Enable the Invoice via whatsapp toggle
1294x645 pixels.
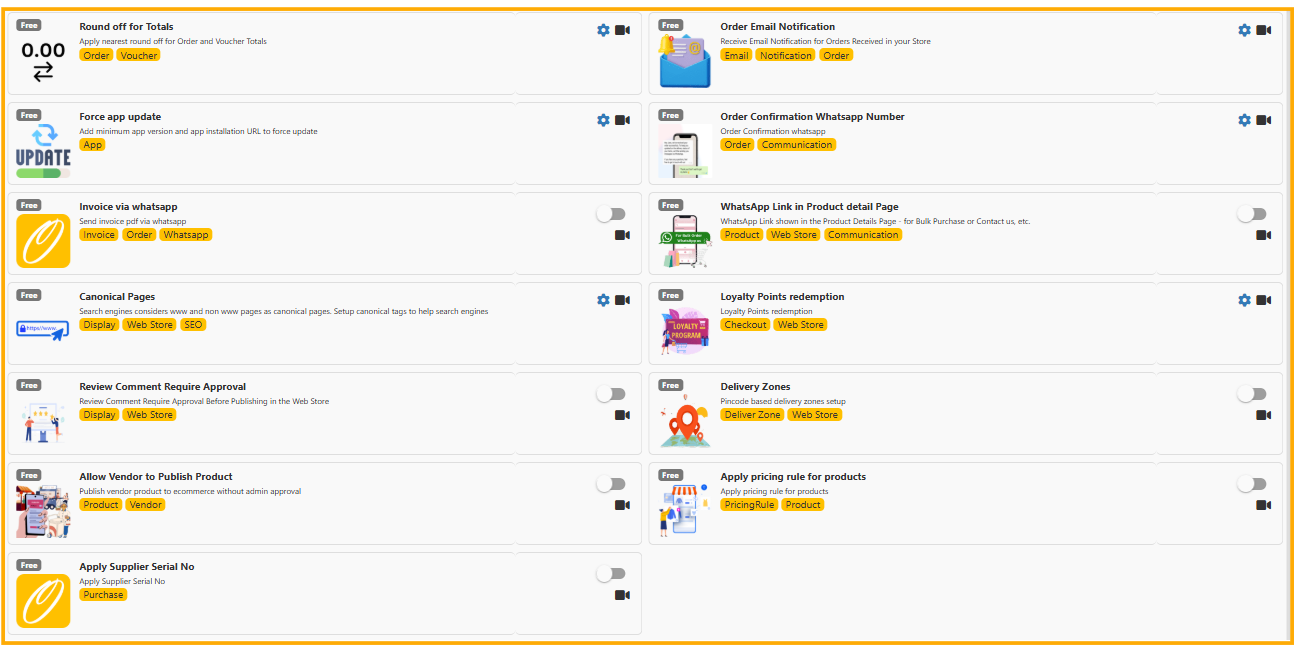point(611,213)
